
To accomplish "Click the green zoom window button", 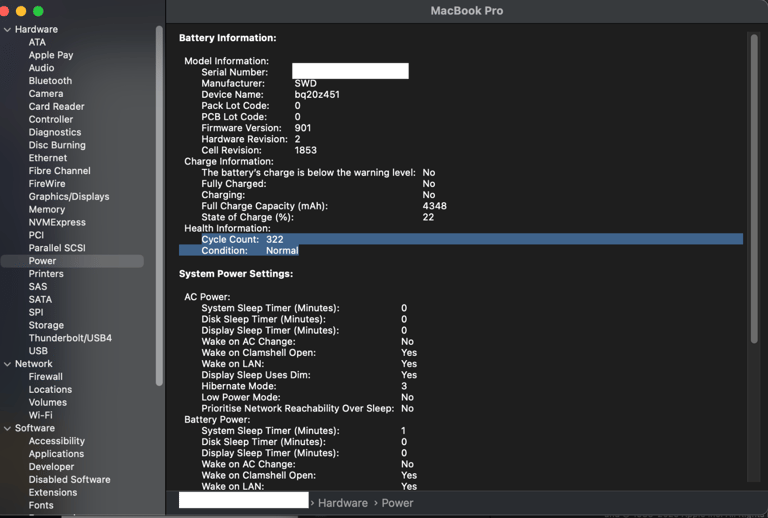I will click(x=38, y=11).
